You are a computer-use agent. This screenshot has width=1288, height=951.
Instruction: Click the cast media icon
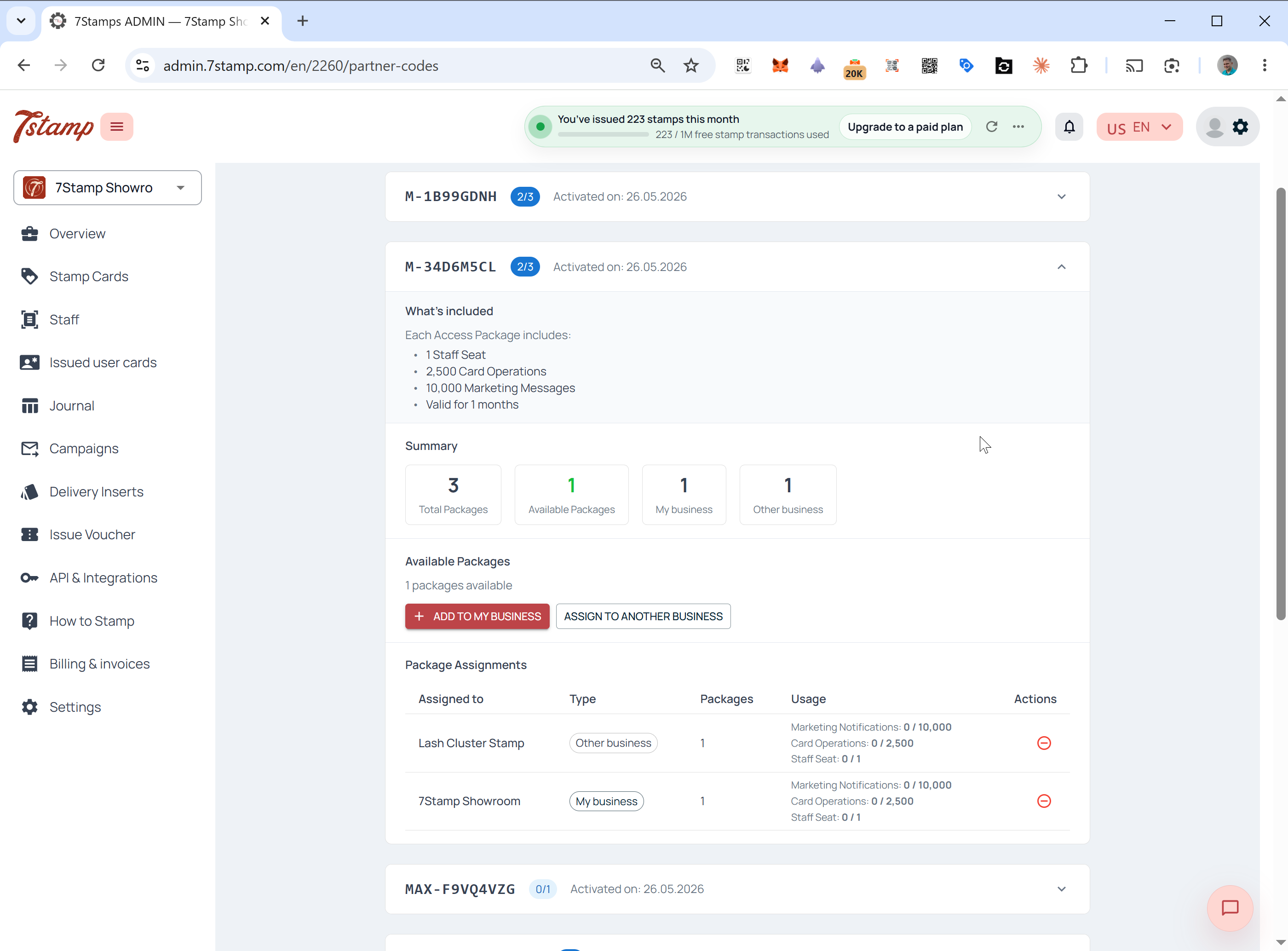tap(1134, 66)
